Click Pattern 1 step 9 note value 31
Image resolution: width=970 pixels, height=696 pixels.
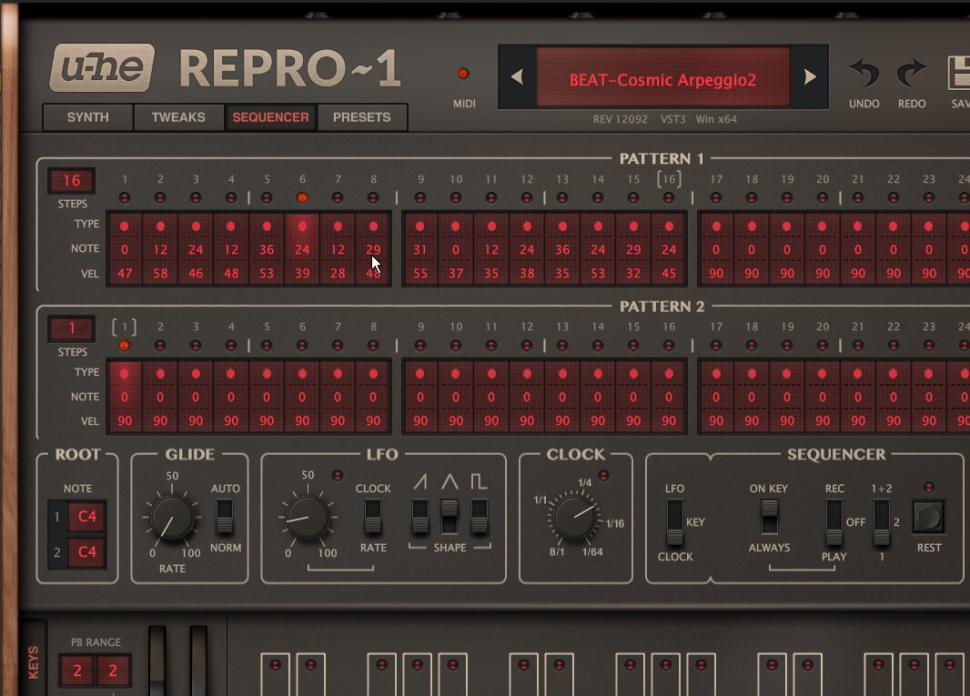tap(420, 250)
